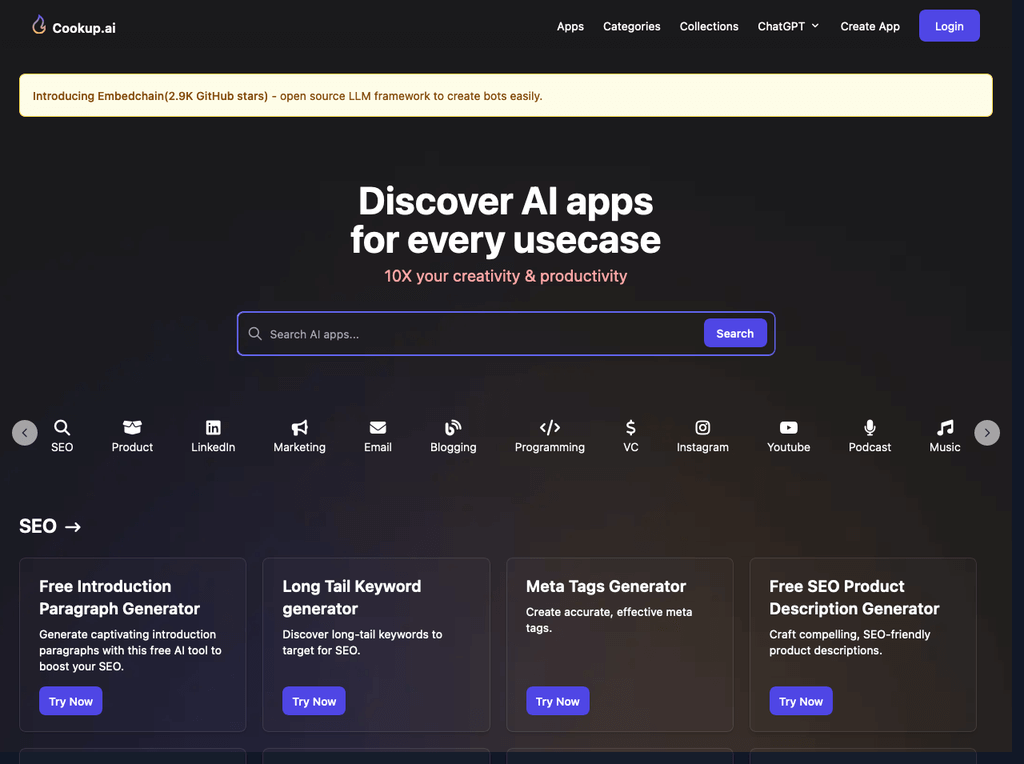
Task: Open the Instagram category icon
Action: pos(702,428)
